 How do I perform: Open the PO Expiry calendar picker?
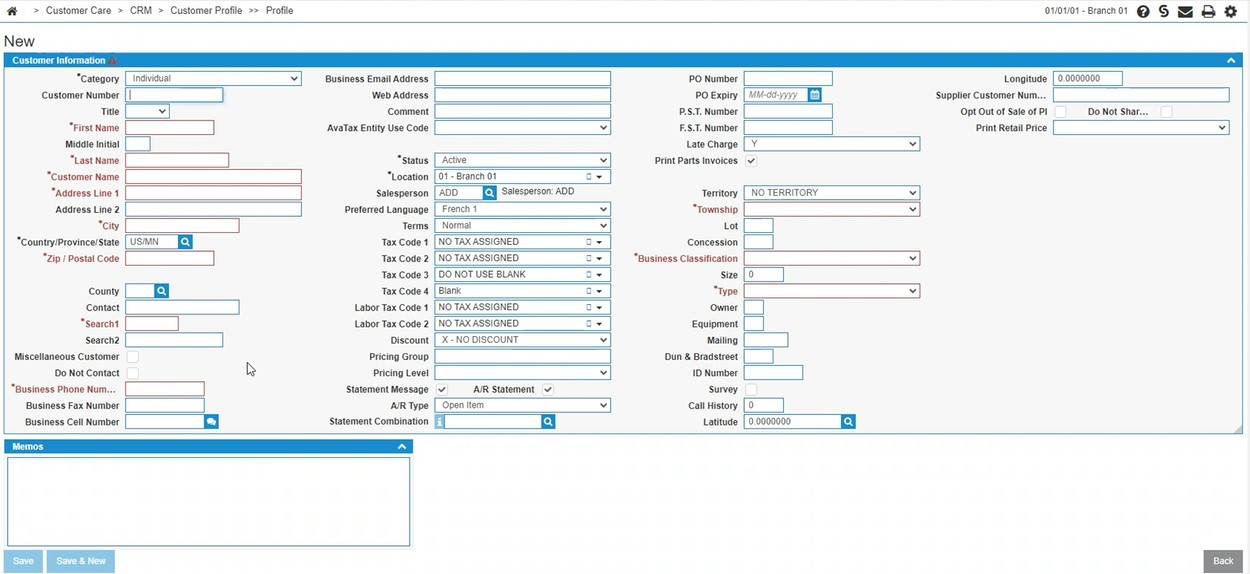(815, 95)
